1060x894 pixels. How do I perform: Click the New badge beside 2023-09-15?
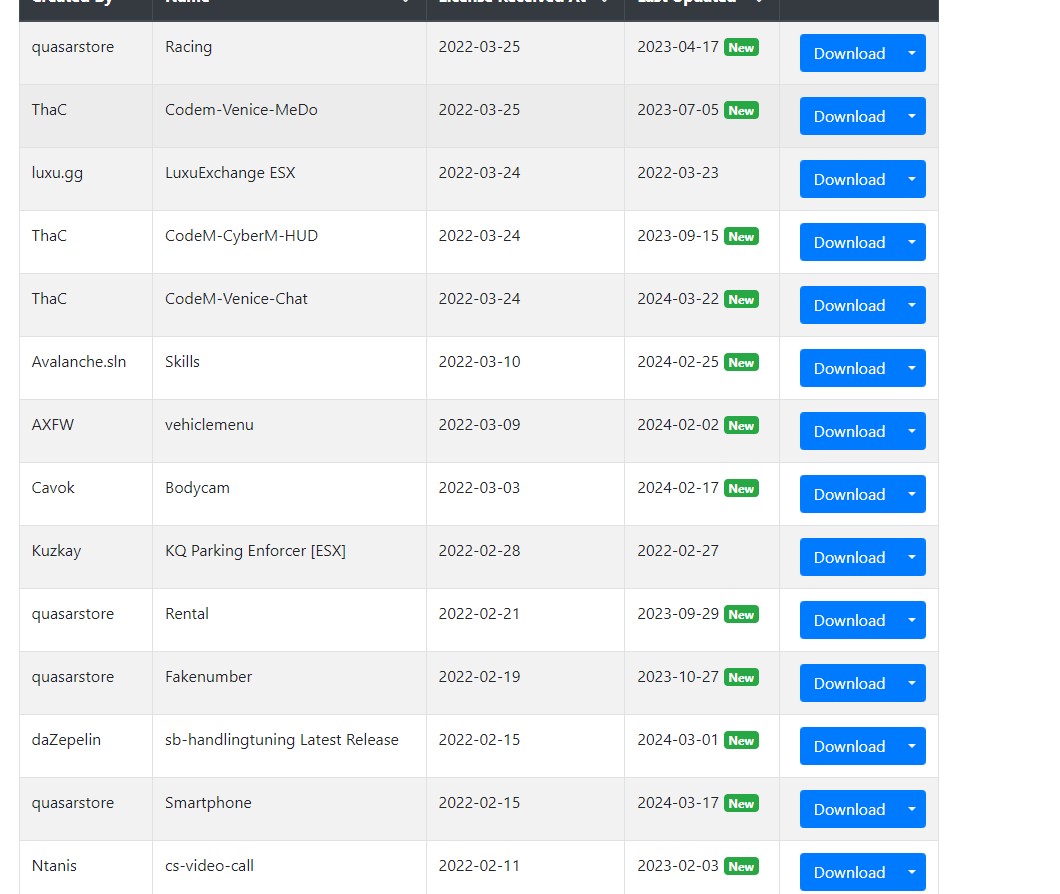pyautogui.click(x=741, y=236)
